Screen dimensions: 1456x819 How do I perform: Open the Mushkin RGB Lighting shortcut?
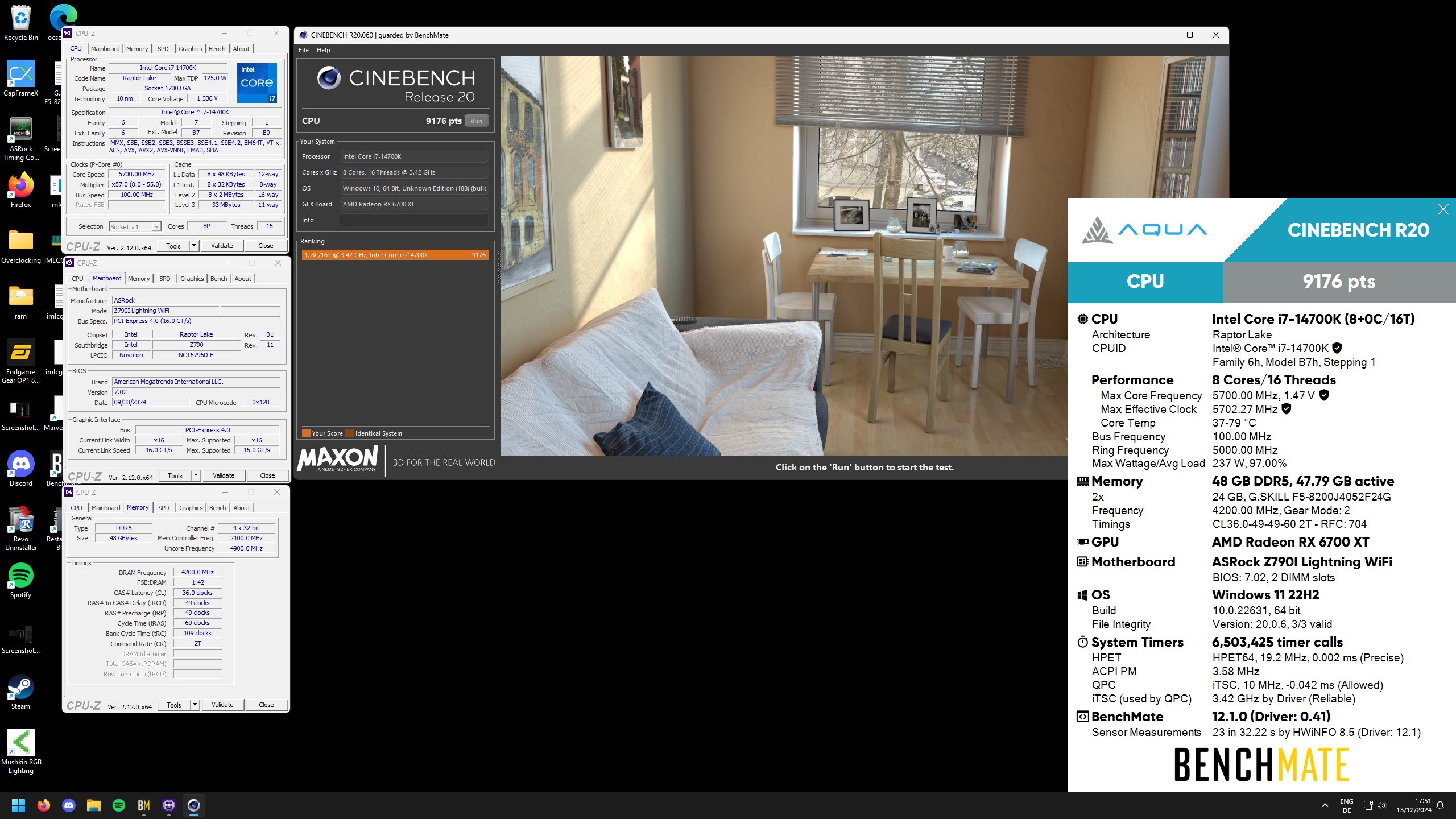pyautogui.click(x=20, y=752)
